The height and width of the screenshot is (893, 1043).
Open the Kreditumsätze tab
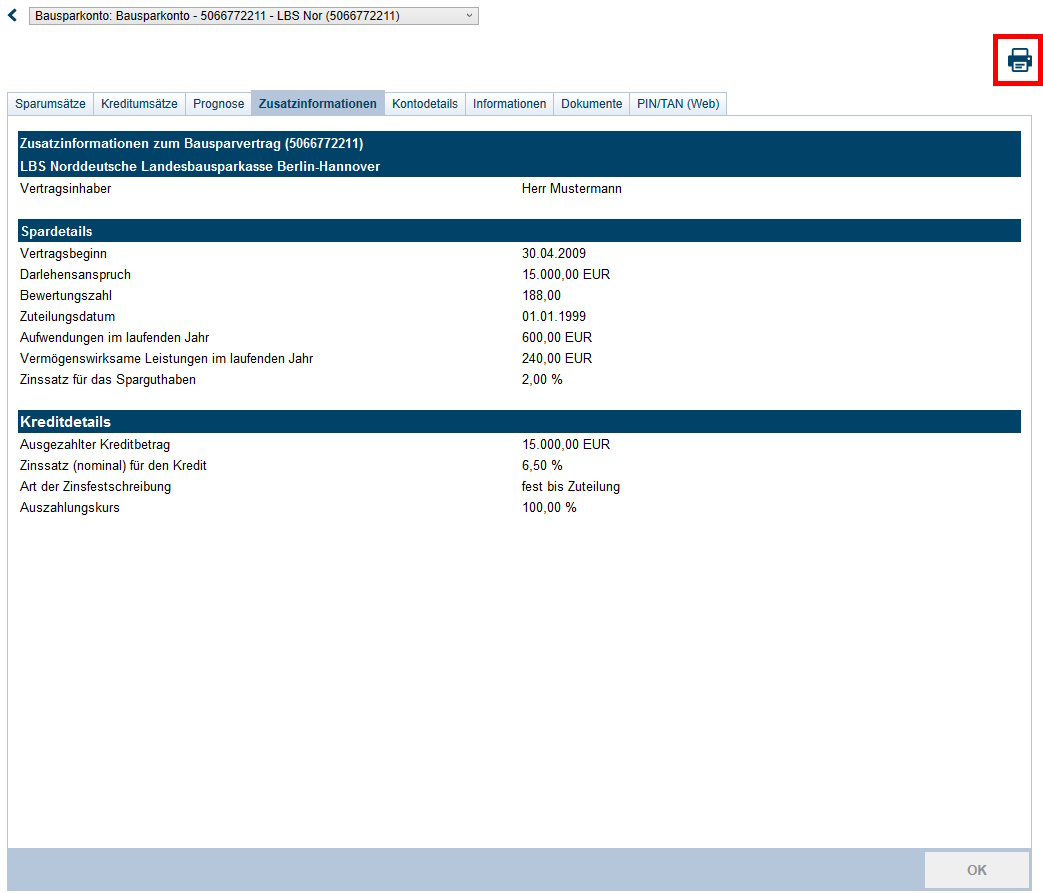coord(139,104)
